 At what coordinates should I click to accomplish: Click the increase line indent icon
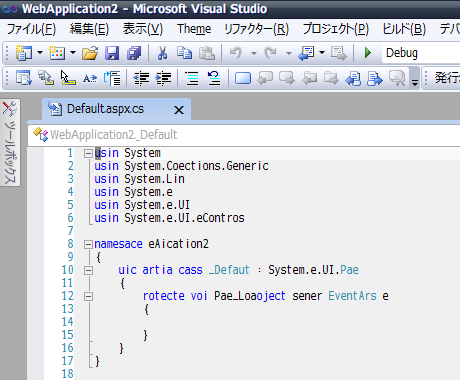[x=163, y=79]
